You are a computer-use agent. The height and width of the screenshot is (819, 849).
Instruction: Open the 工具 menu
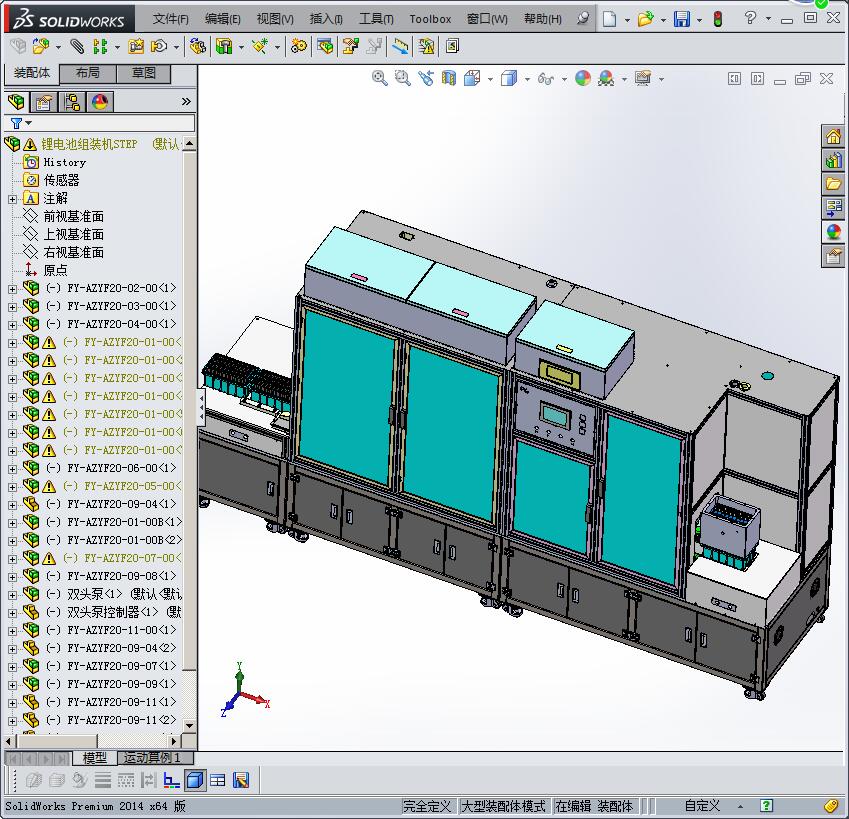(x=376, y=19)
